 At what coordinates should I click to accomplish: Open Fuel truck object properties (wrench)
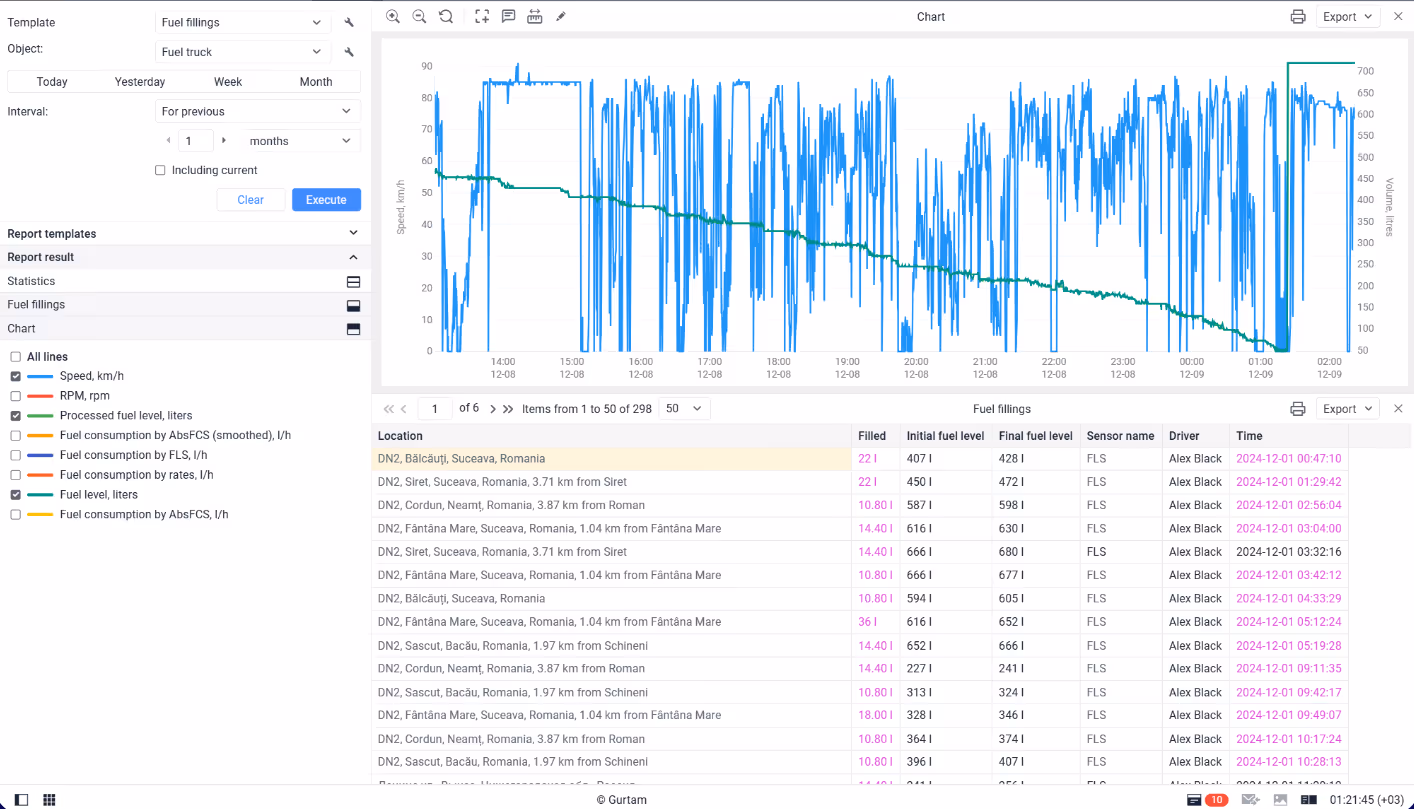pyautogui.click(x=349, y=52)
